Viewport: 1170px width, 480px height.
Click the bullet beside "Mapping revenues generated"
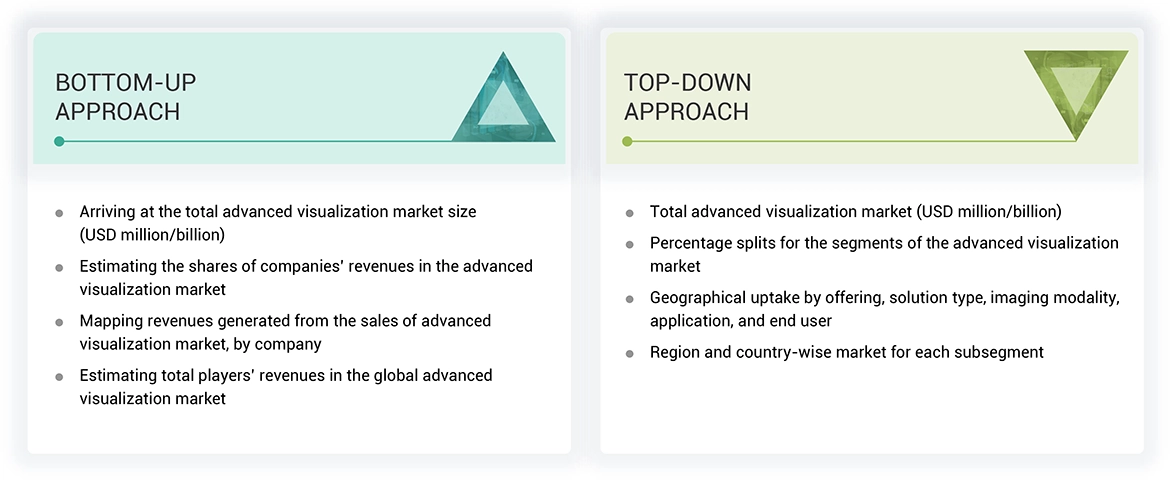click(60, 322)
